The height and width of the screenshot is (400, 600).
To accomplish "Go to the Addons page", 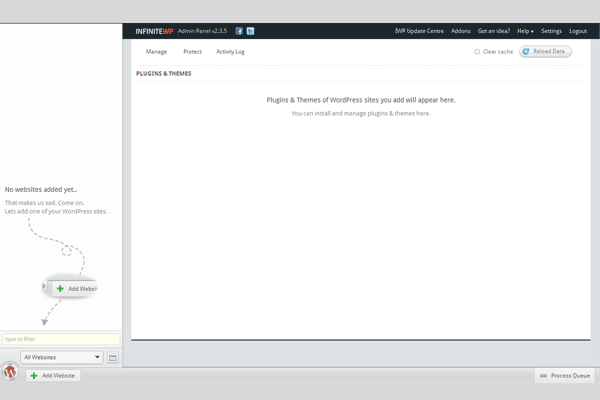I will pyautogui.click(x=460, y=31).
